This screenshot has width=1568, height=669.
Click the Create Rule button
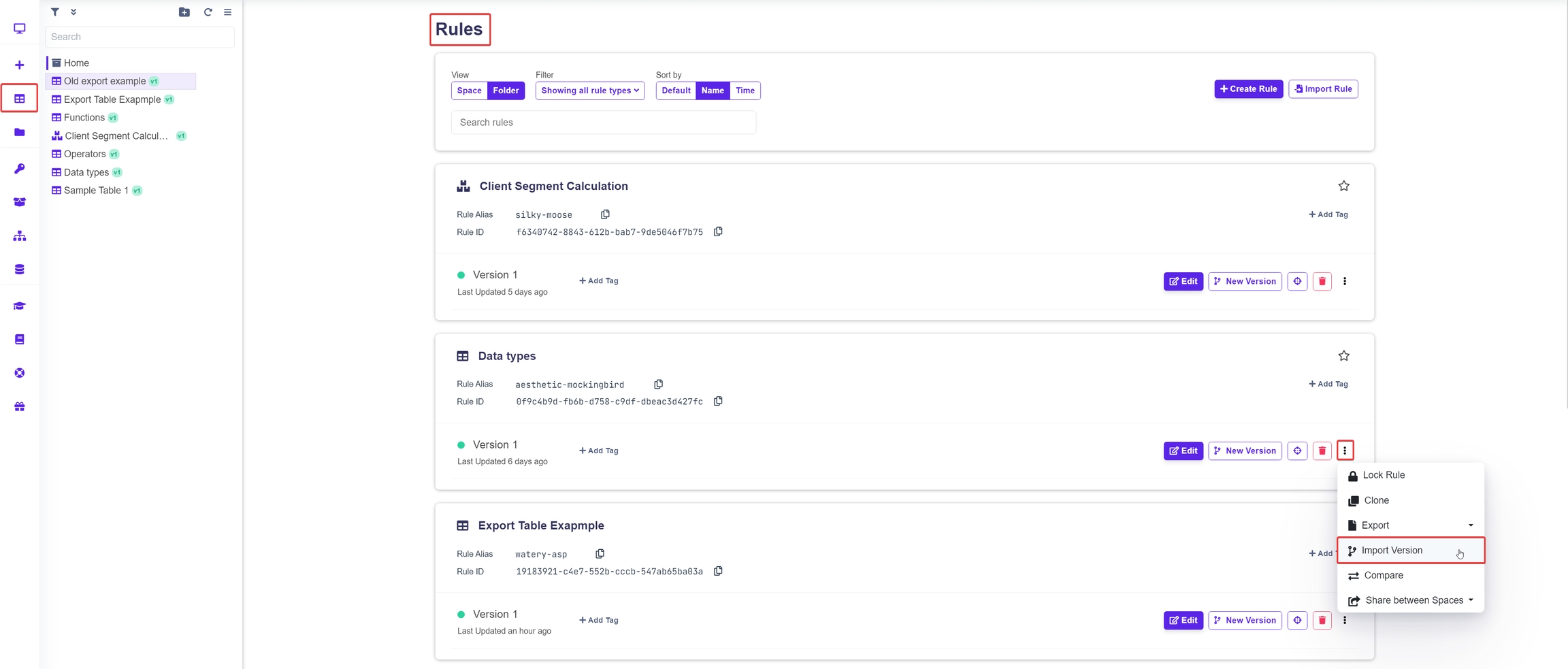[x=1248, y=89]
